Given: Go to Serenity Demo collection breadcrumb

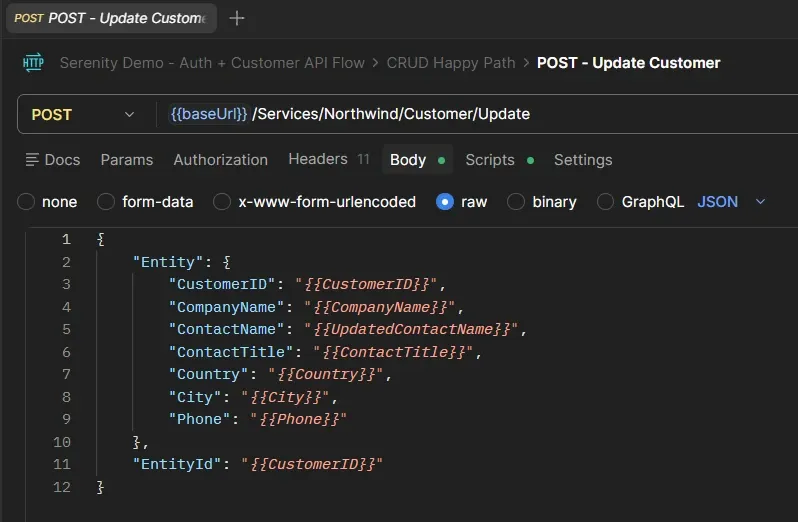Looking at the screenshot, I should click(212, 63).
